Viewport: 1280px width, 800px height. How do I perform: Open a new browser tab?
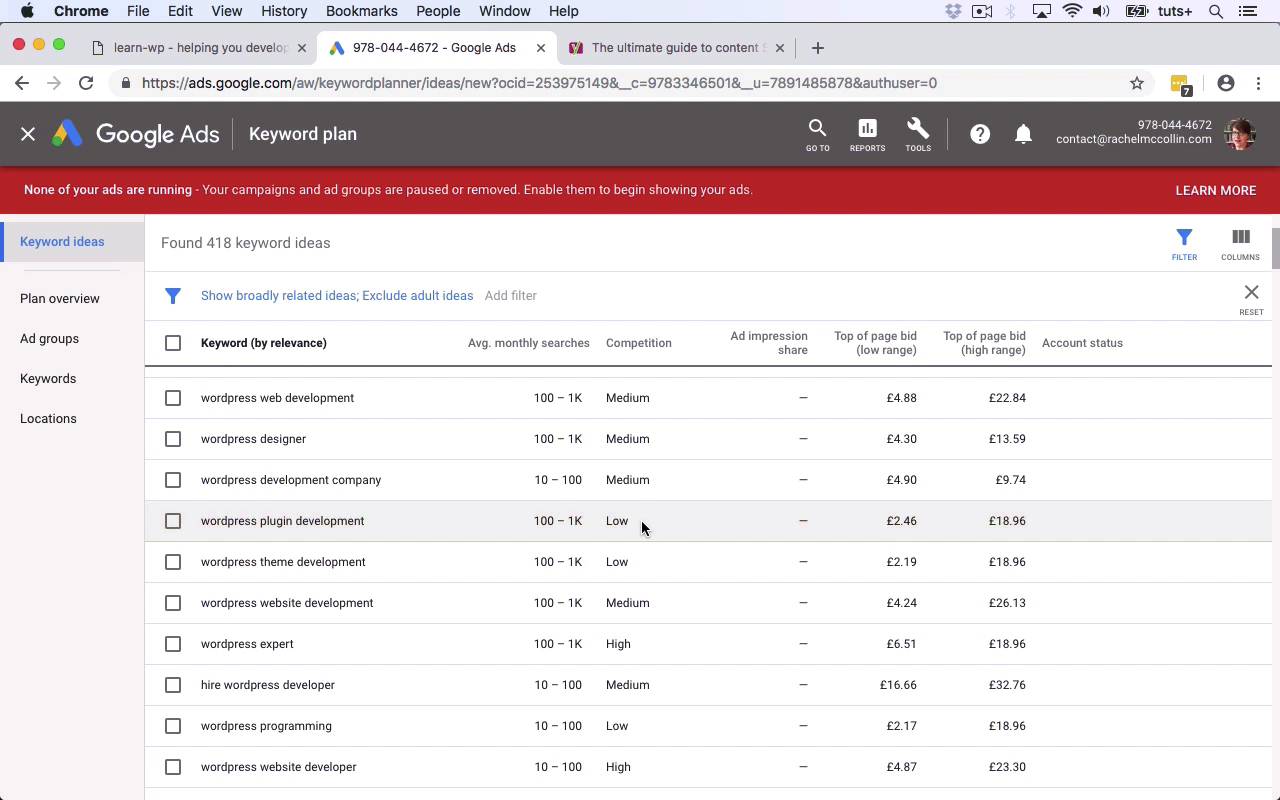[817, 47]
